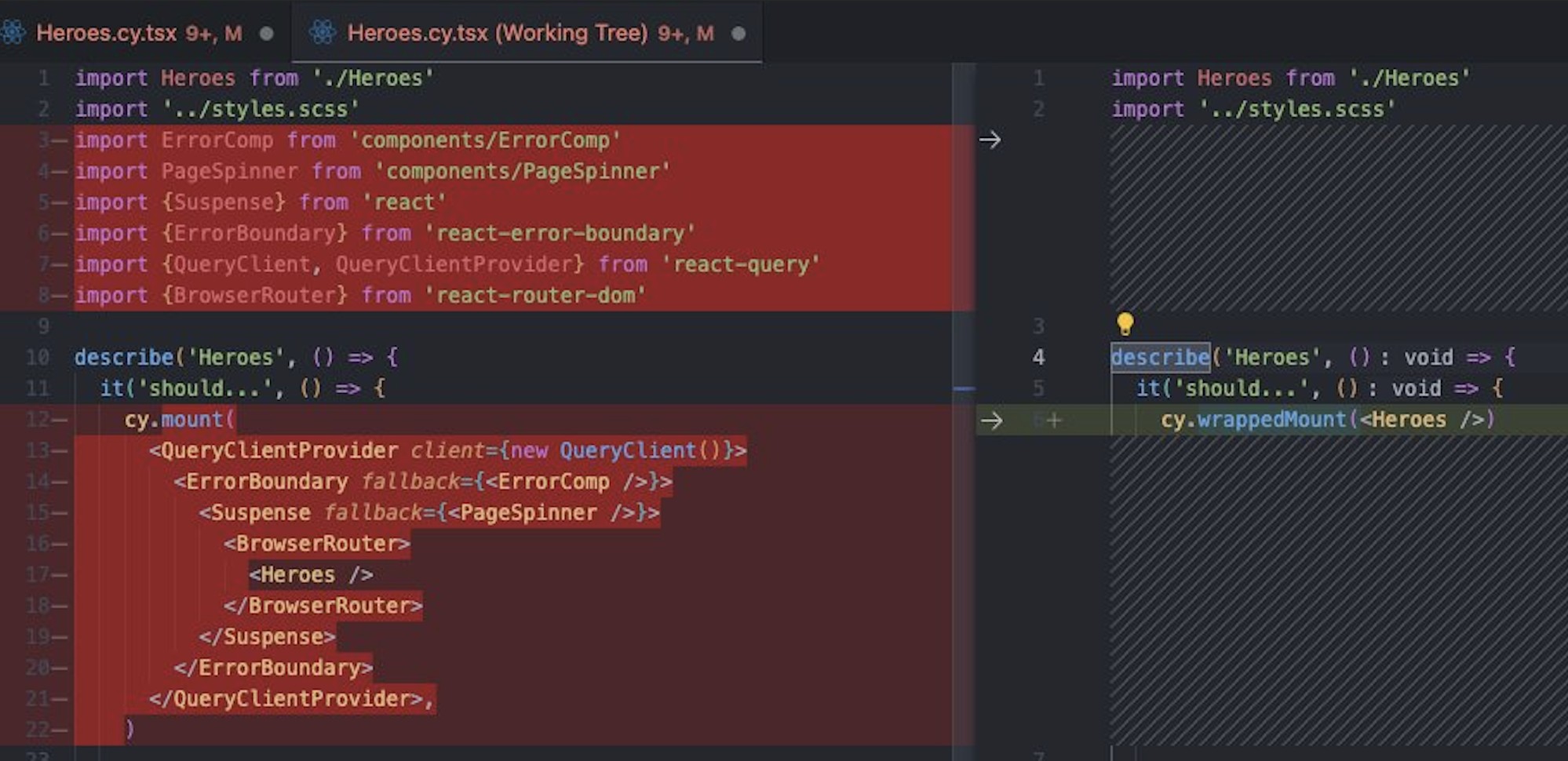The height and width of the screenshot is (761, 1568).
Task: Click '<BrowserRouter>' opening tag line 16
Action: pyautogui.click(x=316, y=544)
